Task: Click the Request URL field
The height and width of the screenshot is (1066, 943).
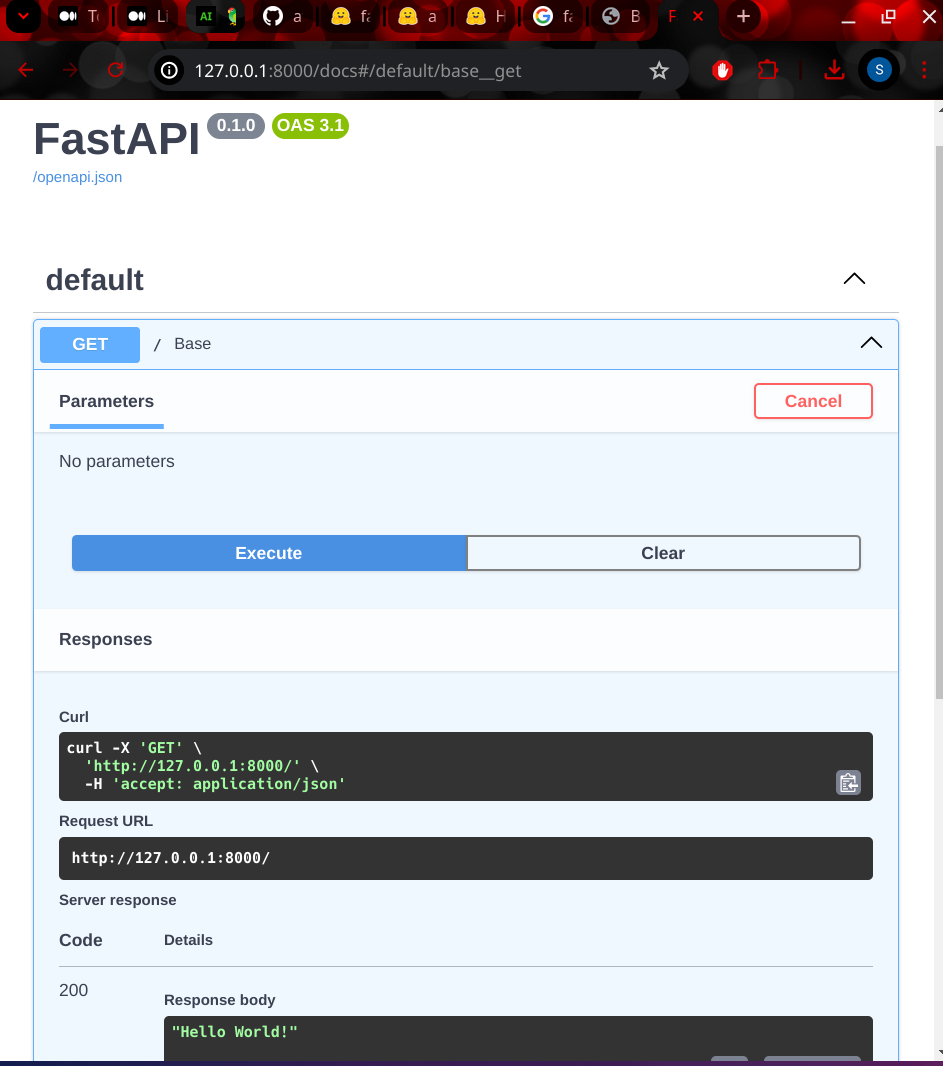Action: pos(466,858)
